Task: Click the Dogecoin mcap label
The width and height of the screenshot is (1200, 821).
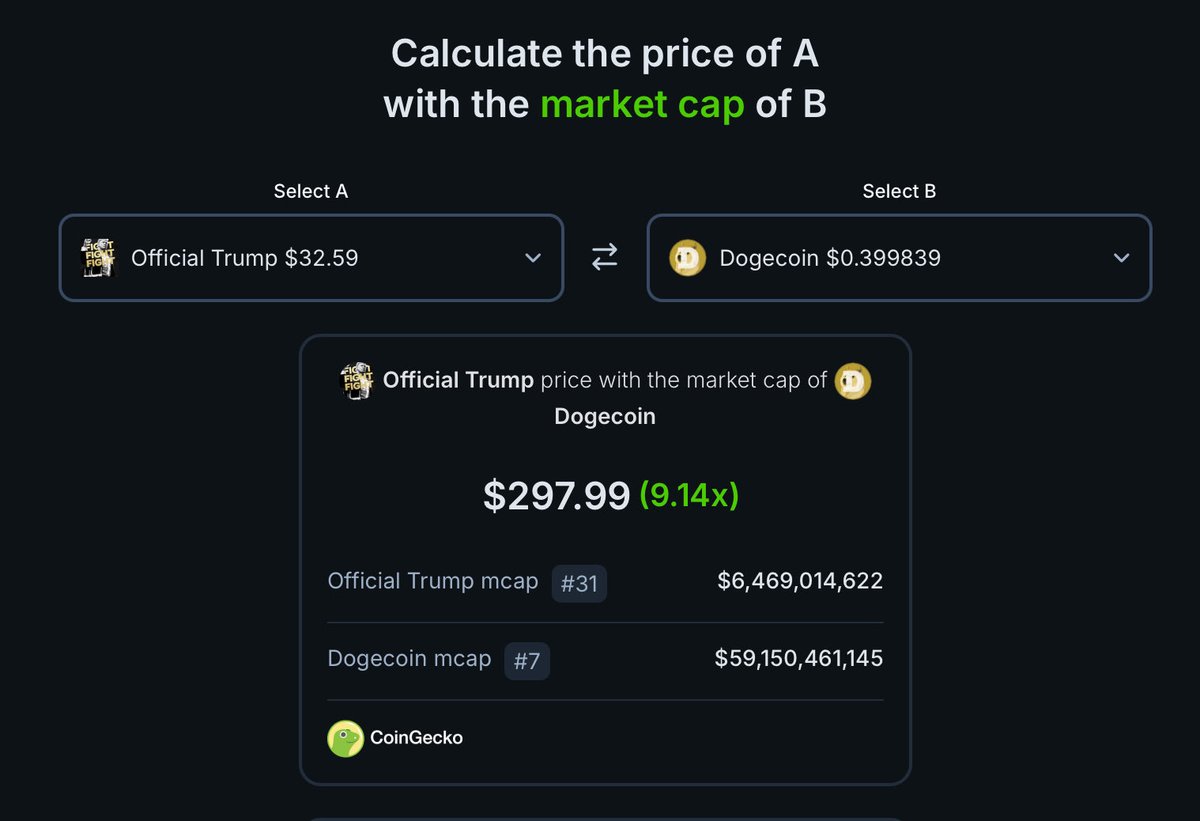Action: 410,659
